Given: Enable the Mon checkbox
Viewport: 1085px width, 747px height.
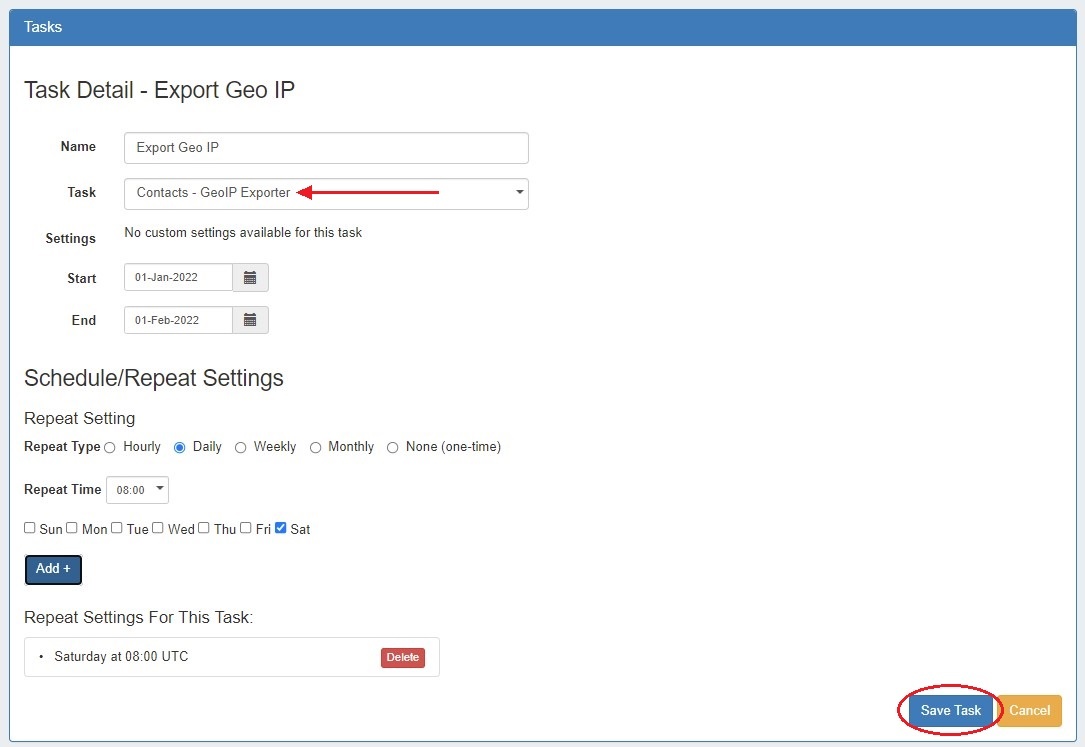Looking at the screenshot, I should click(x=72, y=528).
